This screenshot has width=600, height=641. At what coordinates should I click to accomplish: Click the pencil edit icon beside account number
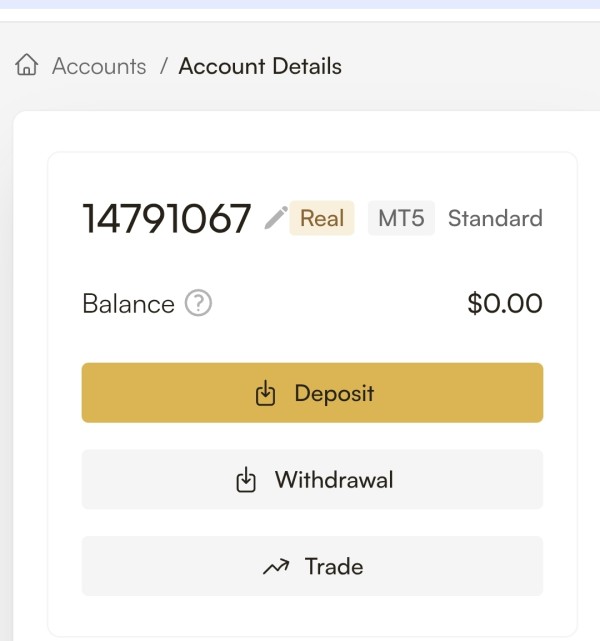(x=276, y=218)
